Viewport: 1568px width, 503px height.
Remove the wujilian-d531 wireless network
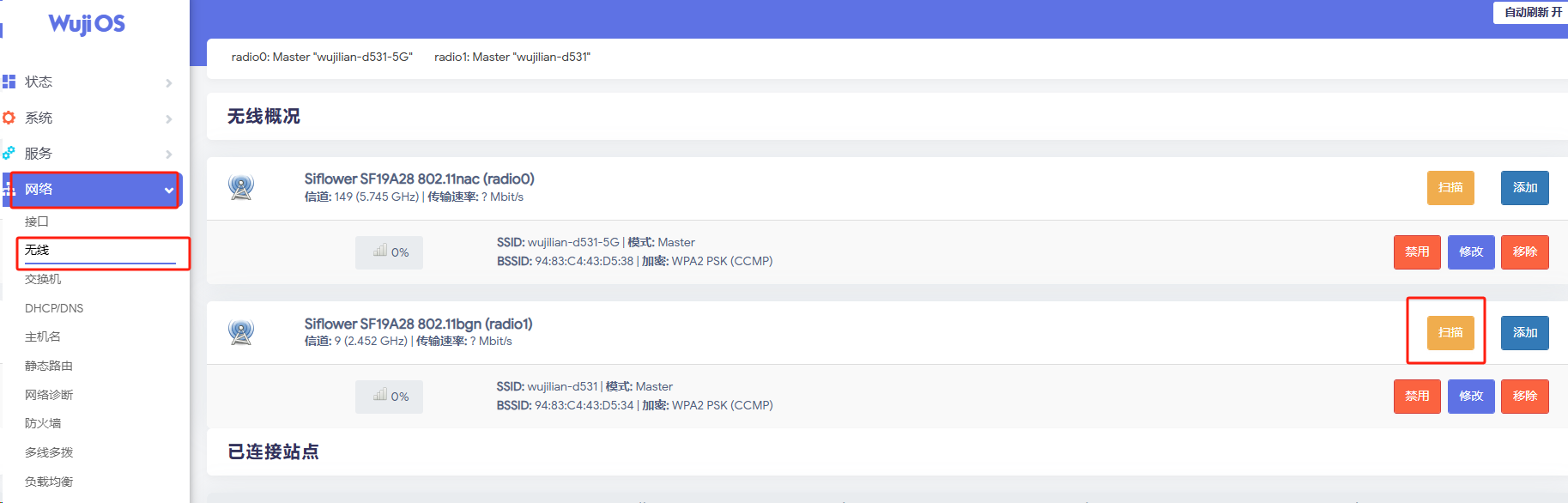tap(1524, 397)
